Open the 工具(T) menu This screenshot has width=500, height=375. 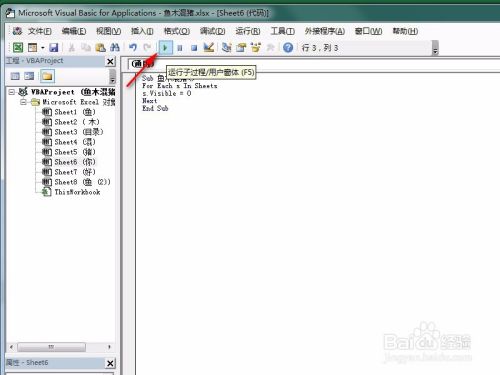coord(282,31)
